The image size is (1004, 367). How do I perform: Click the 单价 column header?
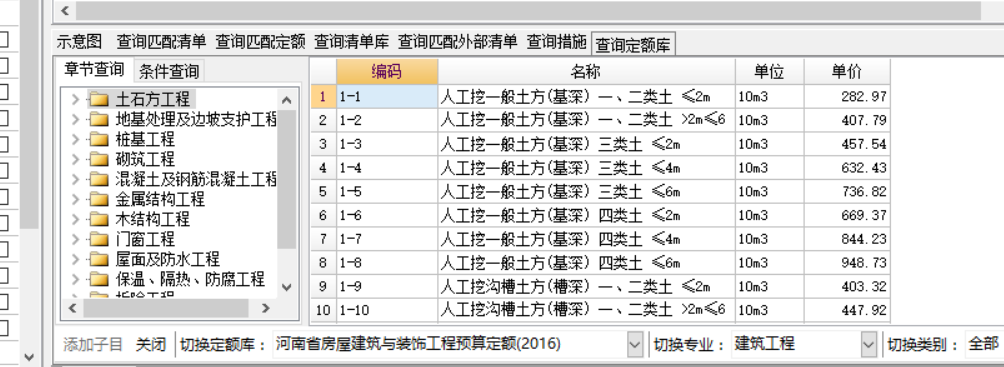coord(847,72)
